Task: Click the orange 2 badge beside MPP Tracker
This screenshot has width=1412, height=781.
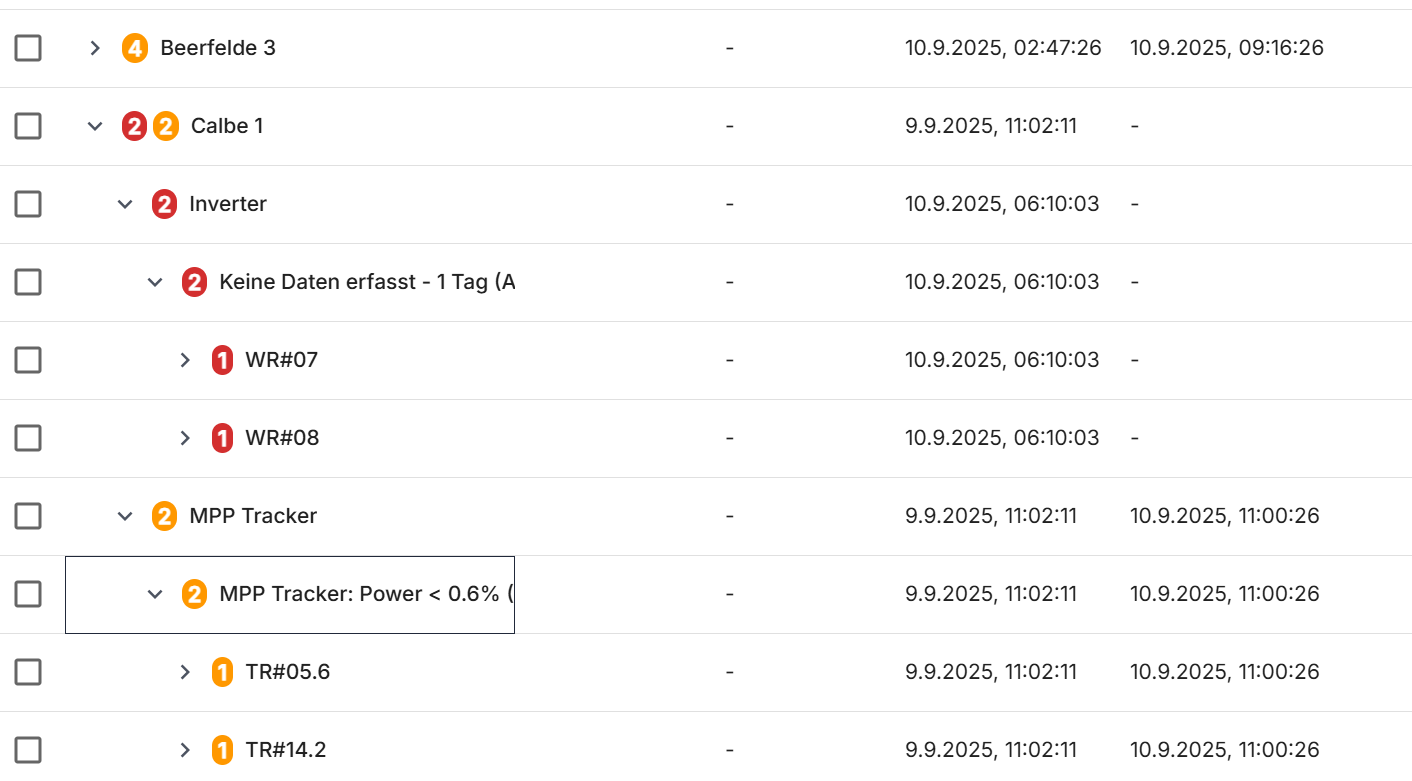Action: [x=164, y=516]
